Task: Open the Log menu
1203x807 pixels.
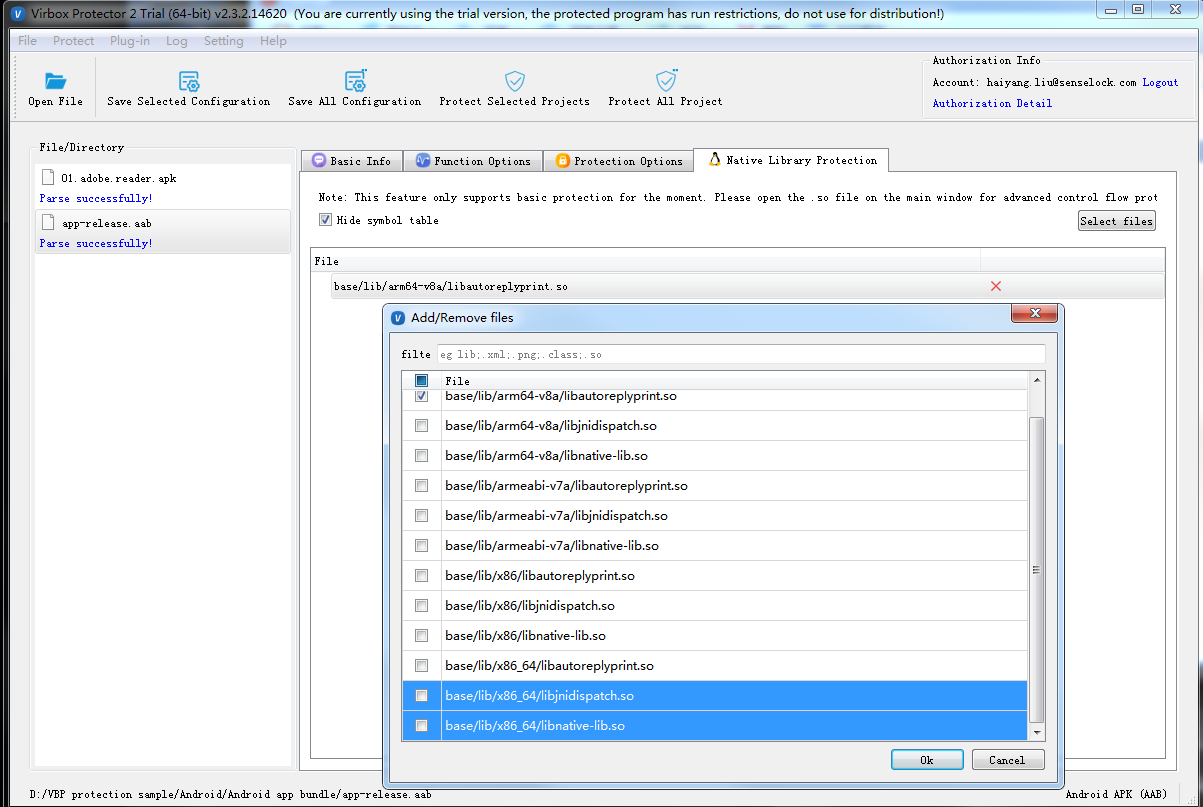Action: point(177,41)
